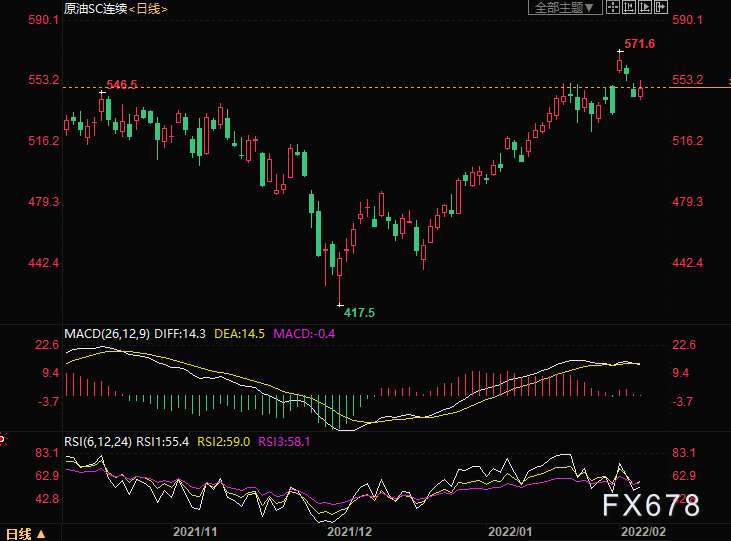Click the 2022/01 date axis label
The image size is (731, 541).
pyautogui.click(x=510, y=532)
